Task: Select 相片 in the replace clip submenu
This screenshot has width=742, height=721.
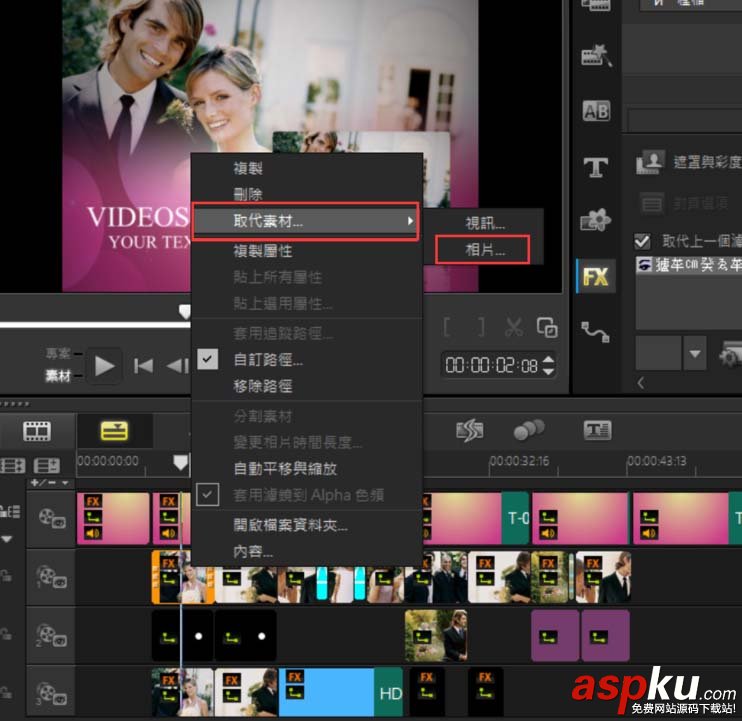Action: click(x=486, y=249)
